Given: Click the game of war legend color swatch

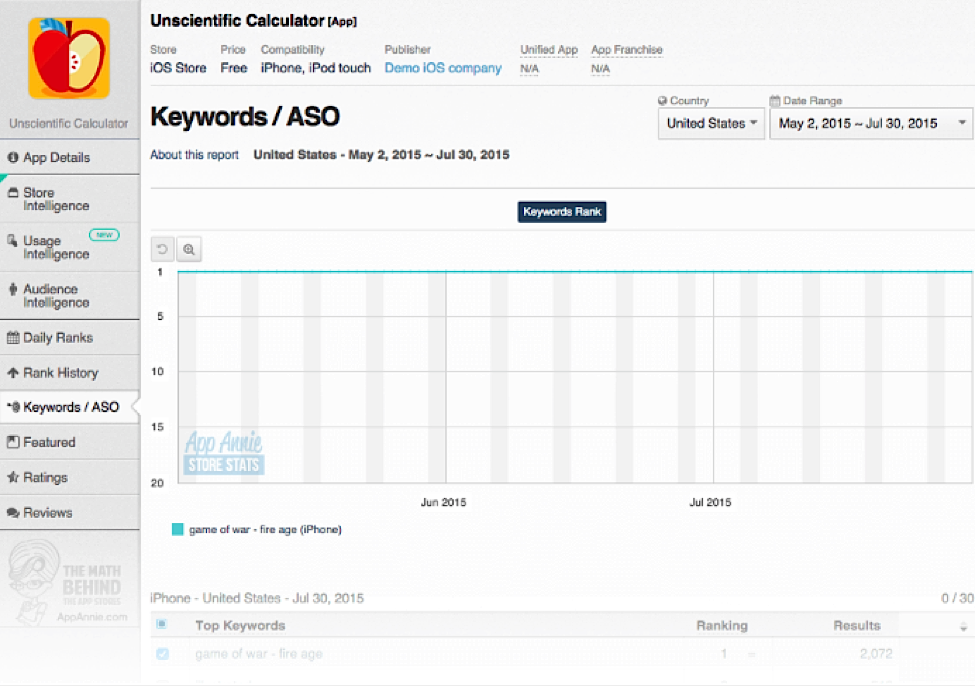Looking at the screenshot, I should click(177, 529).
